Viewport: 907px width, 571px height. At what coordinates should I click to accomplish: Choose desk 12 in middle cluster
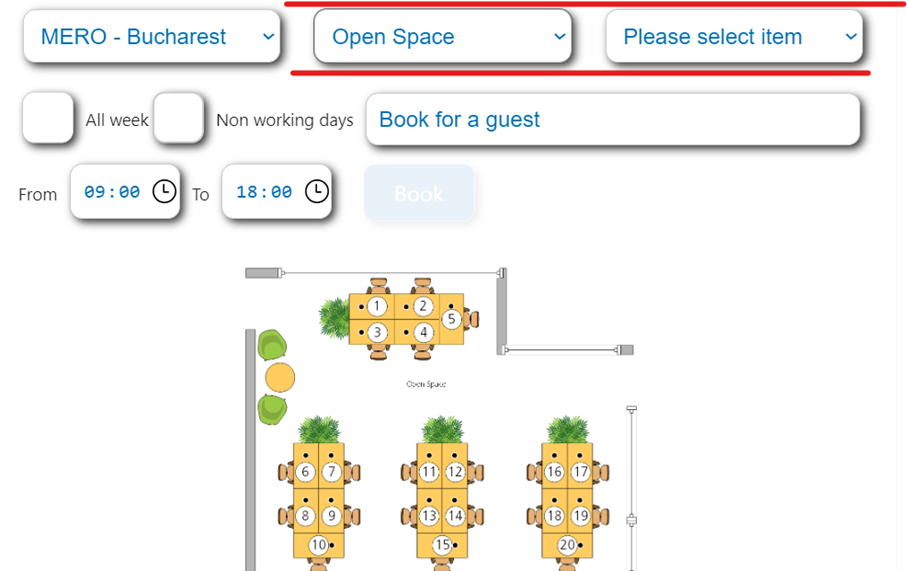coord(455,472)
